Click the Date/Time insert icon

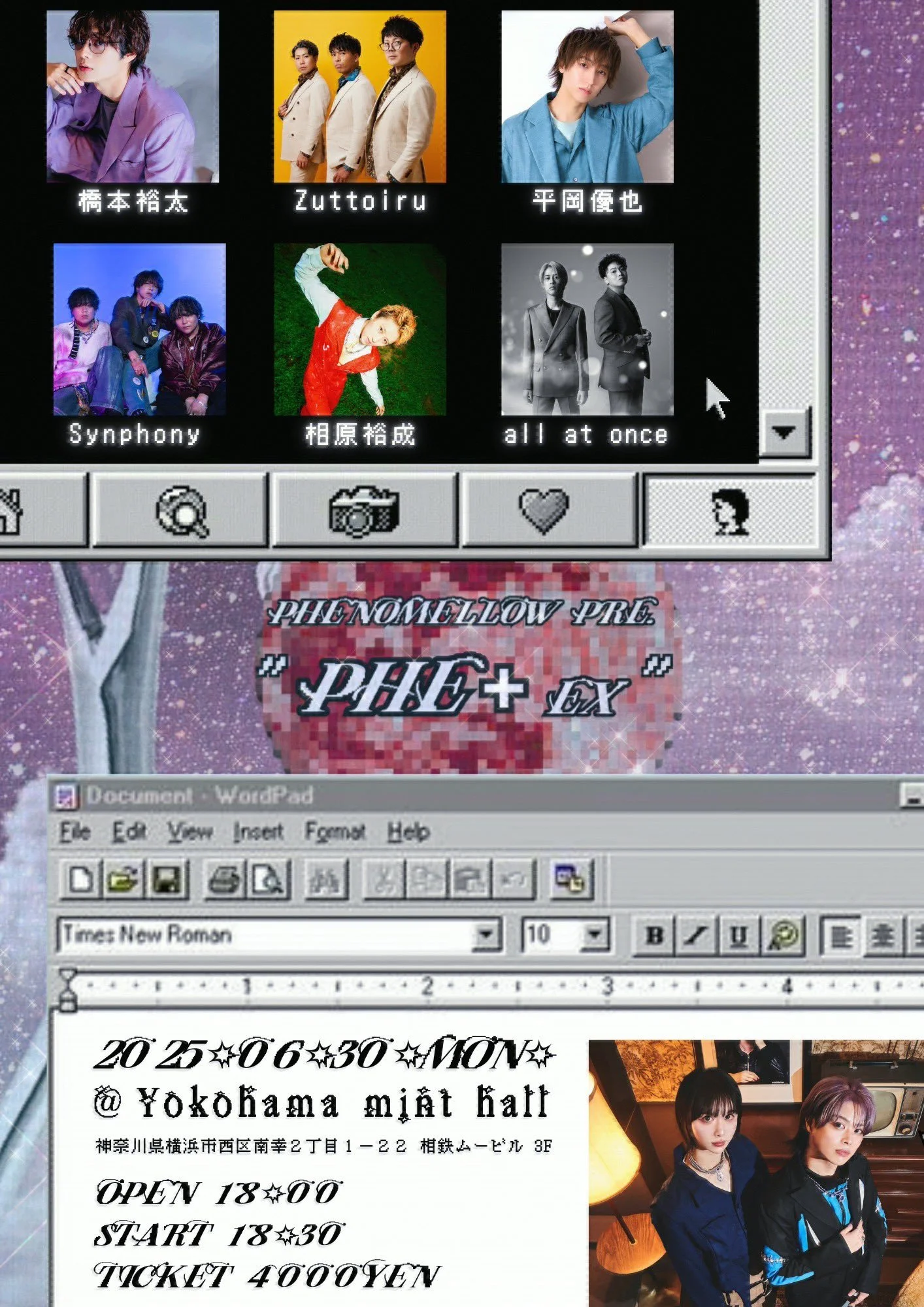click(570, 879)
